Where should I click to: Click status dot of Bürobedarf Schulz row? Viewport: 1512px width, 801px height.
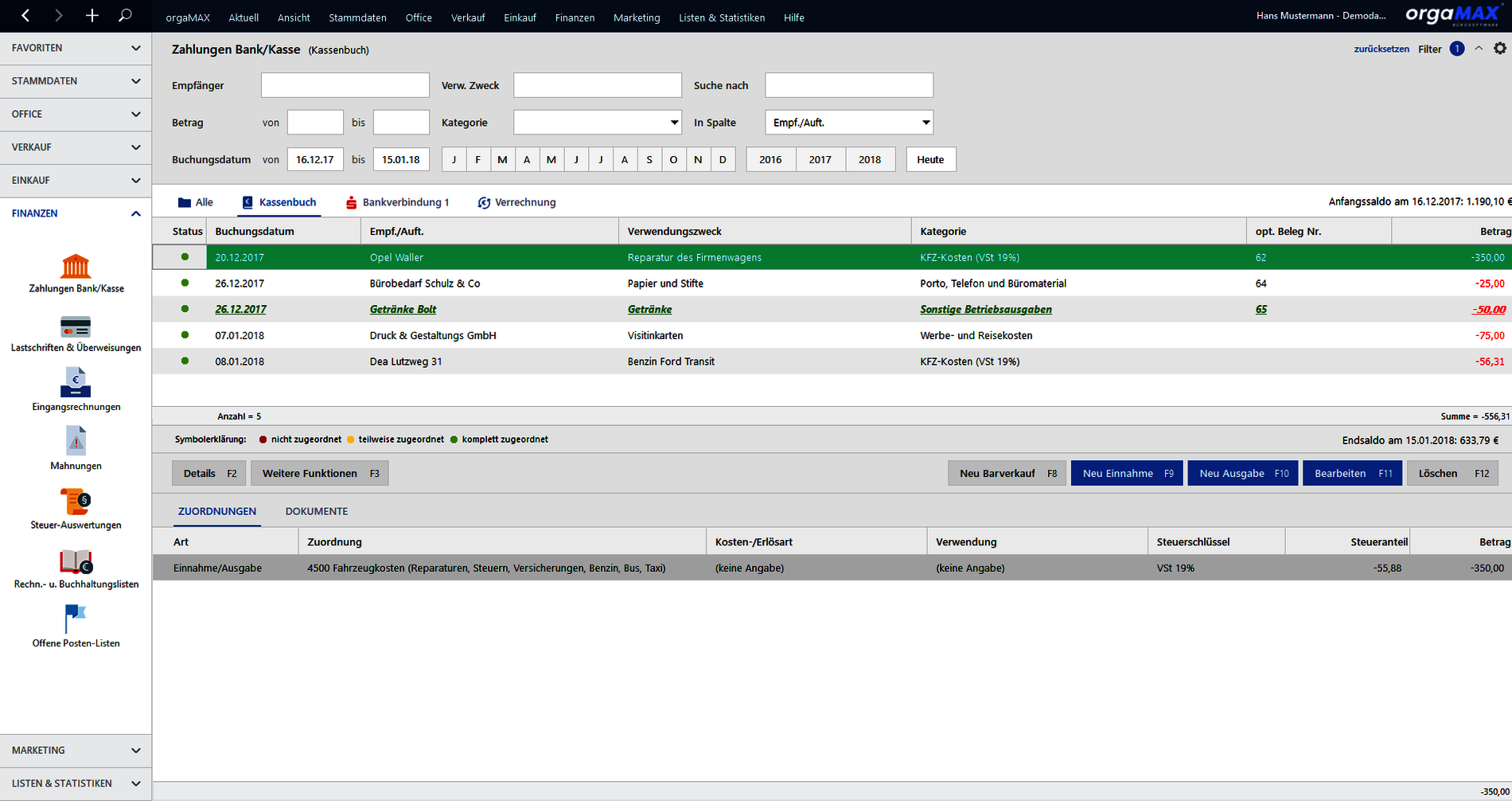tap(185, 283)
